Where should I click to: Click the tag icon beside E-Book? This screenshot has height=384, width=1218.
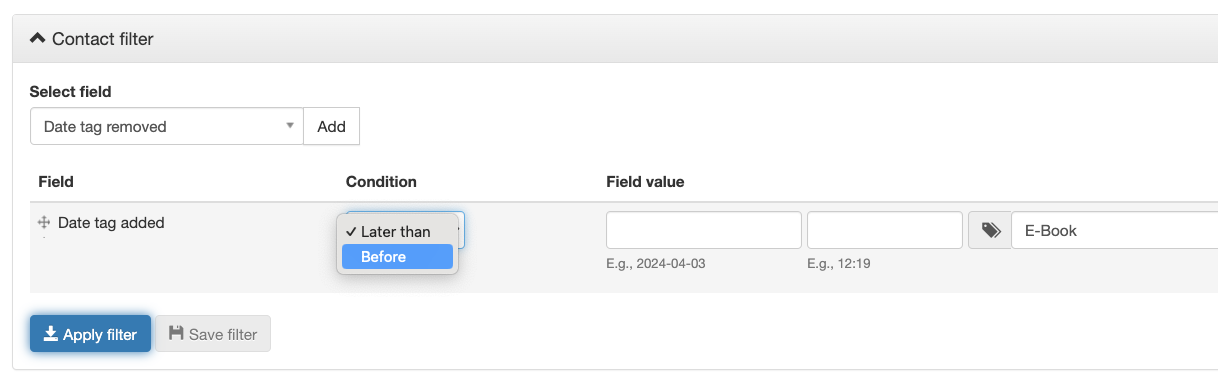pos(990,230)
